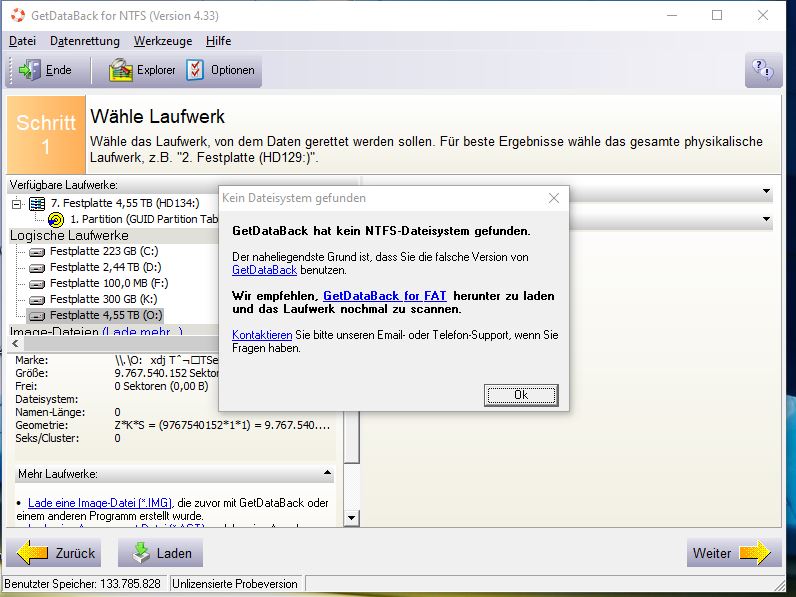Open Optionen from the toolbar
Screen dimensions: 796x597
tap(221, 70)
